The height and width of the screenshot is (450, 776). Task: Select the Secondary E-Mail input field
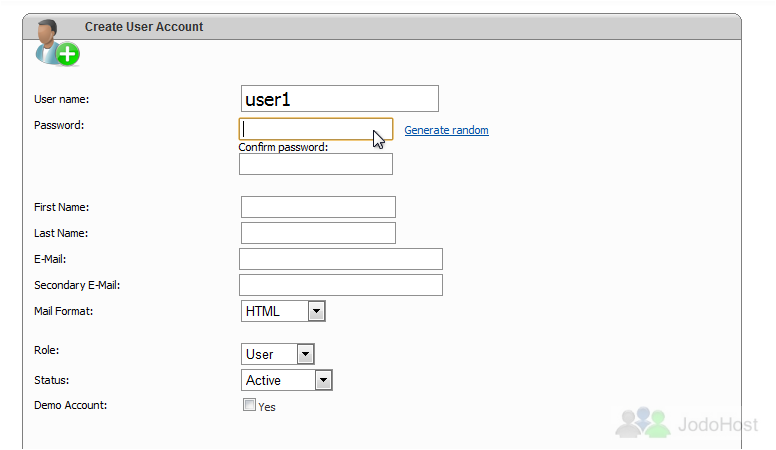(x=341, y=285)
